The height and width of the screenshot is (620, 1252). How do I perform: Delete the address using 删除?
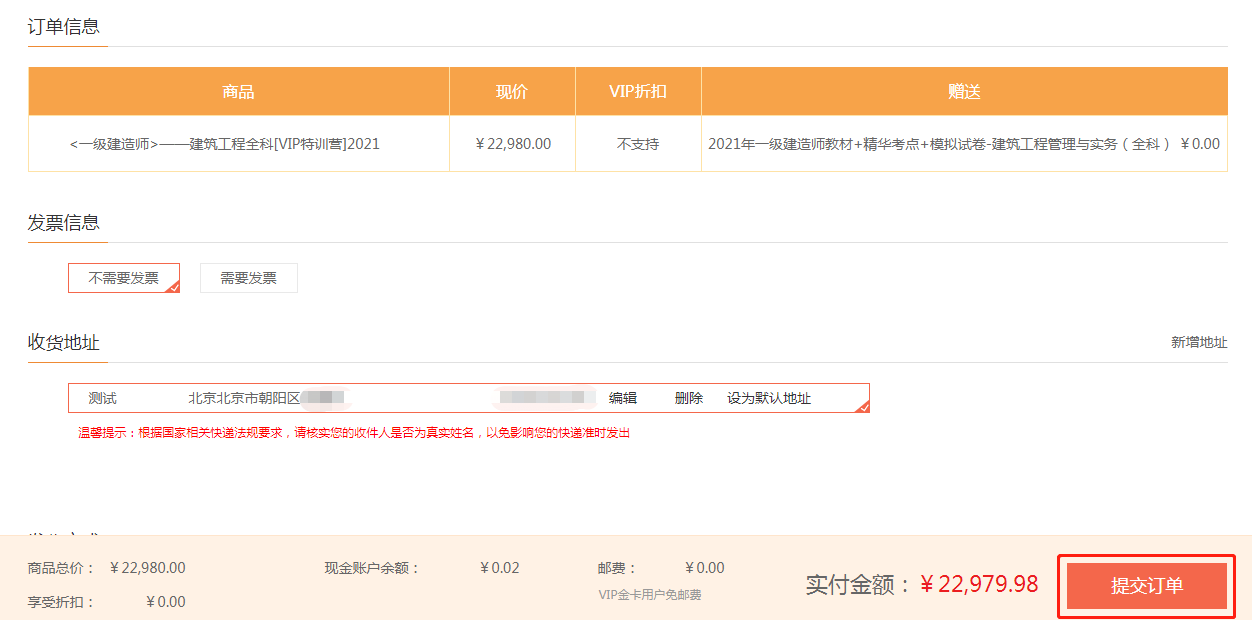coord(688,398)
